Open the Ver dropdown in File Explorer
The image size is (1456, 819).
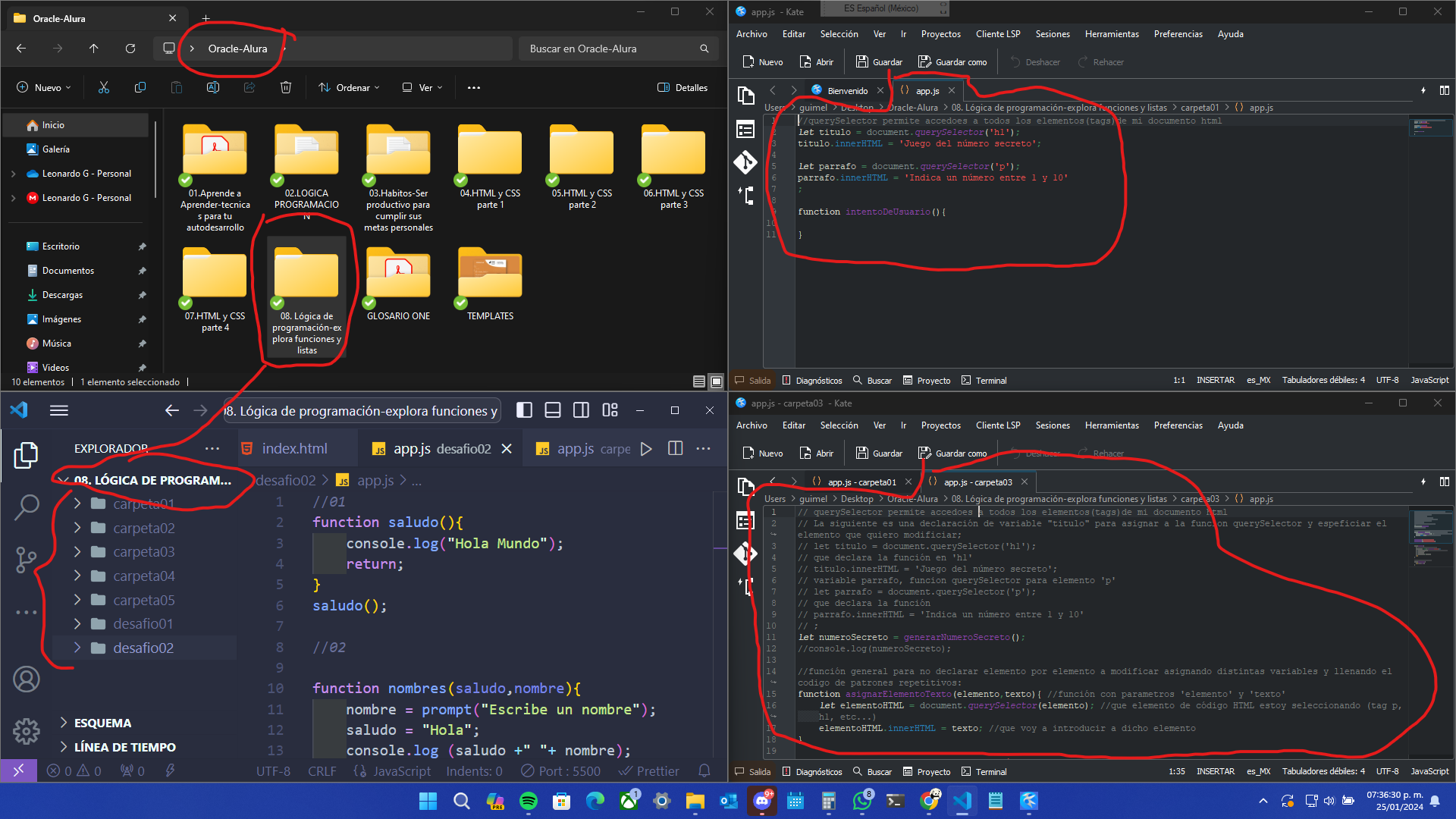click(x=422, y=88)
